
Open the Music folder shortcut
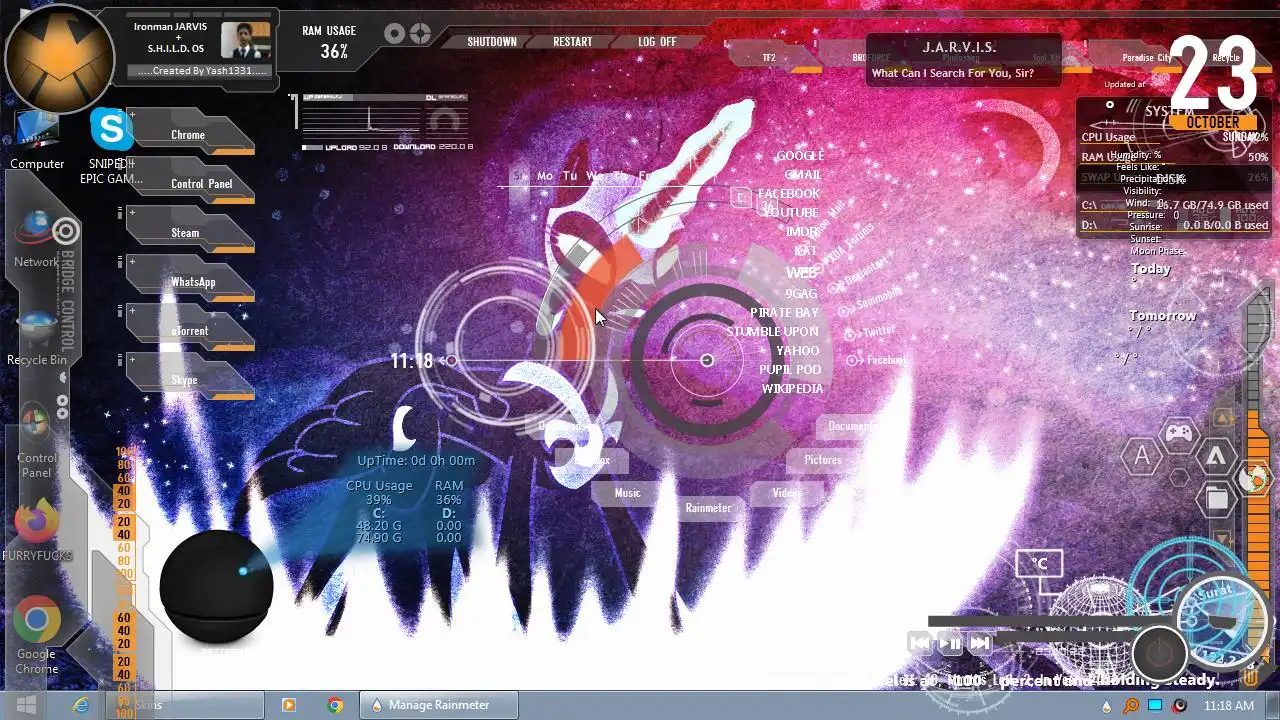tap(628, 493)
